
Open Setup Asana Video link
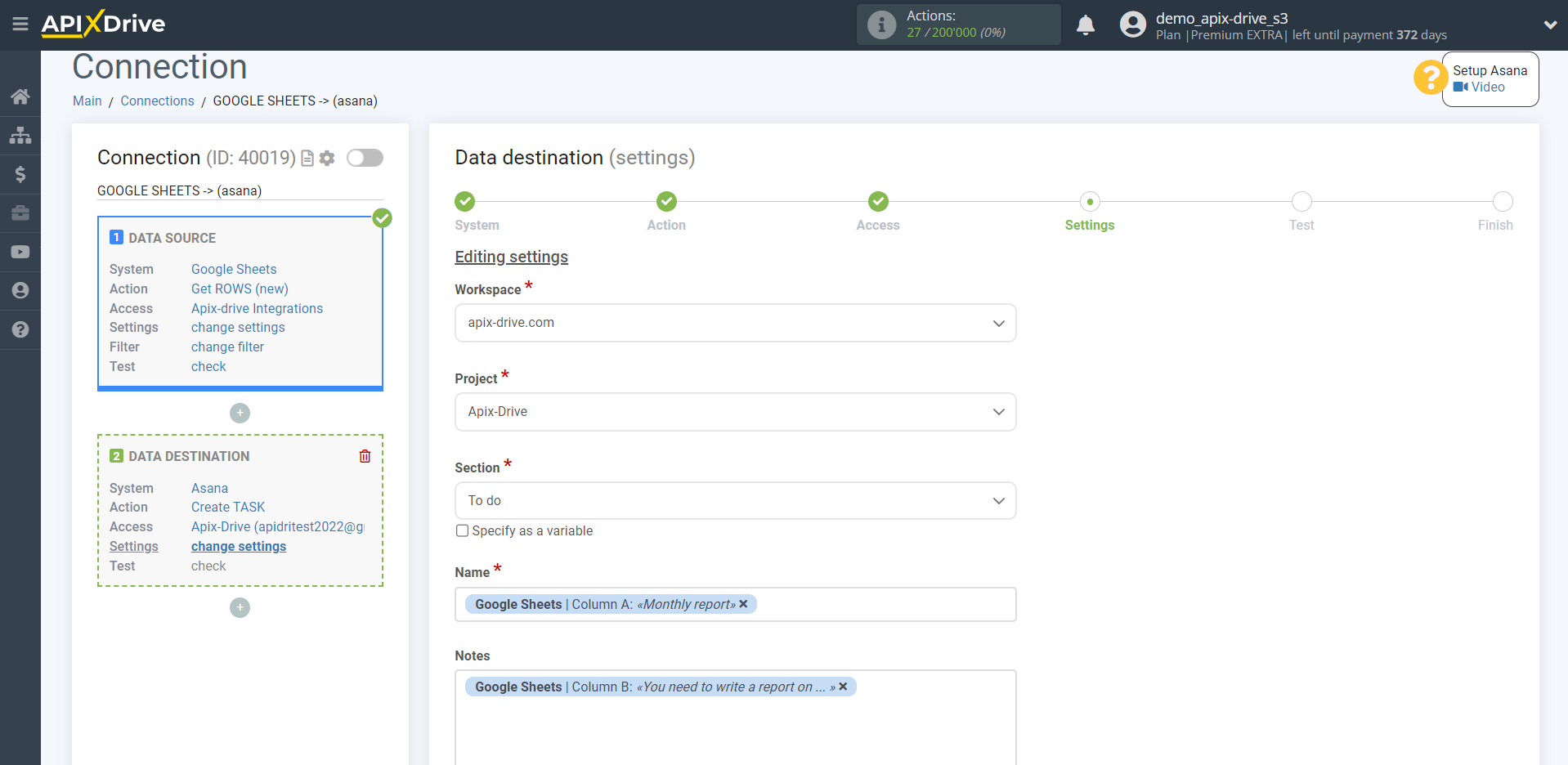coord(1479,87)
